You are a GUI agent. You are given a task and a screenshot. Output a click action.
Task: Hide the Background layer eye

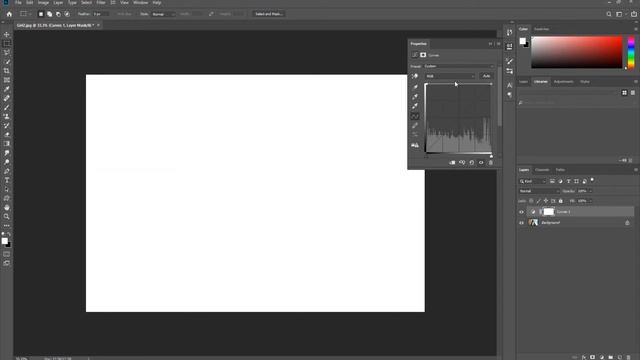[521, 223]
